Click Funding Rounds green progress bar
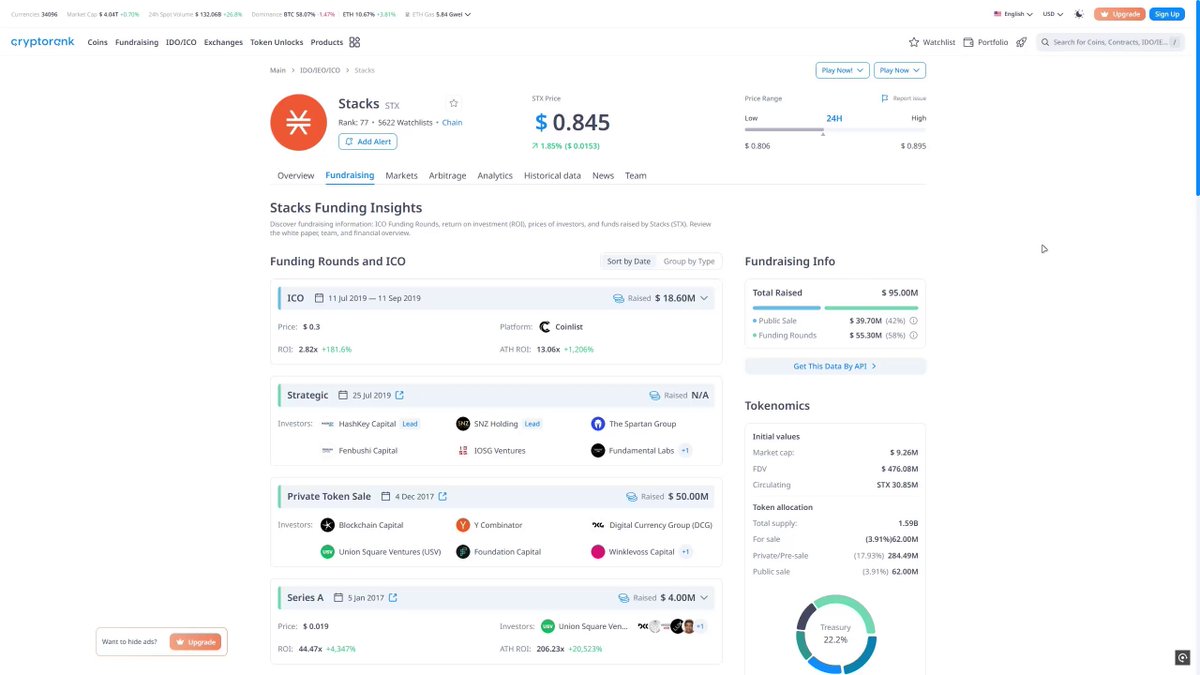The height and width of the screenshot is (675, 1200). 871,308
